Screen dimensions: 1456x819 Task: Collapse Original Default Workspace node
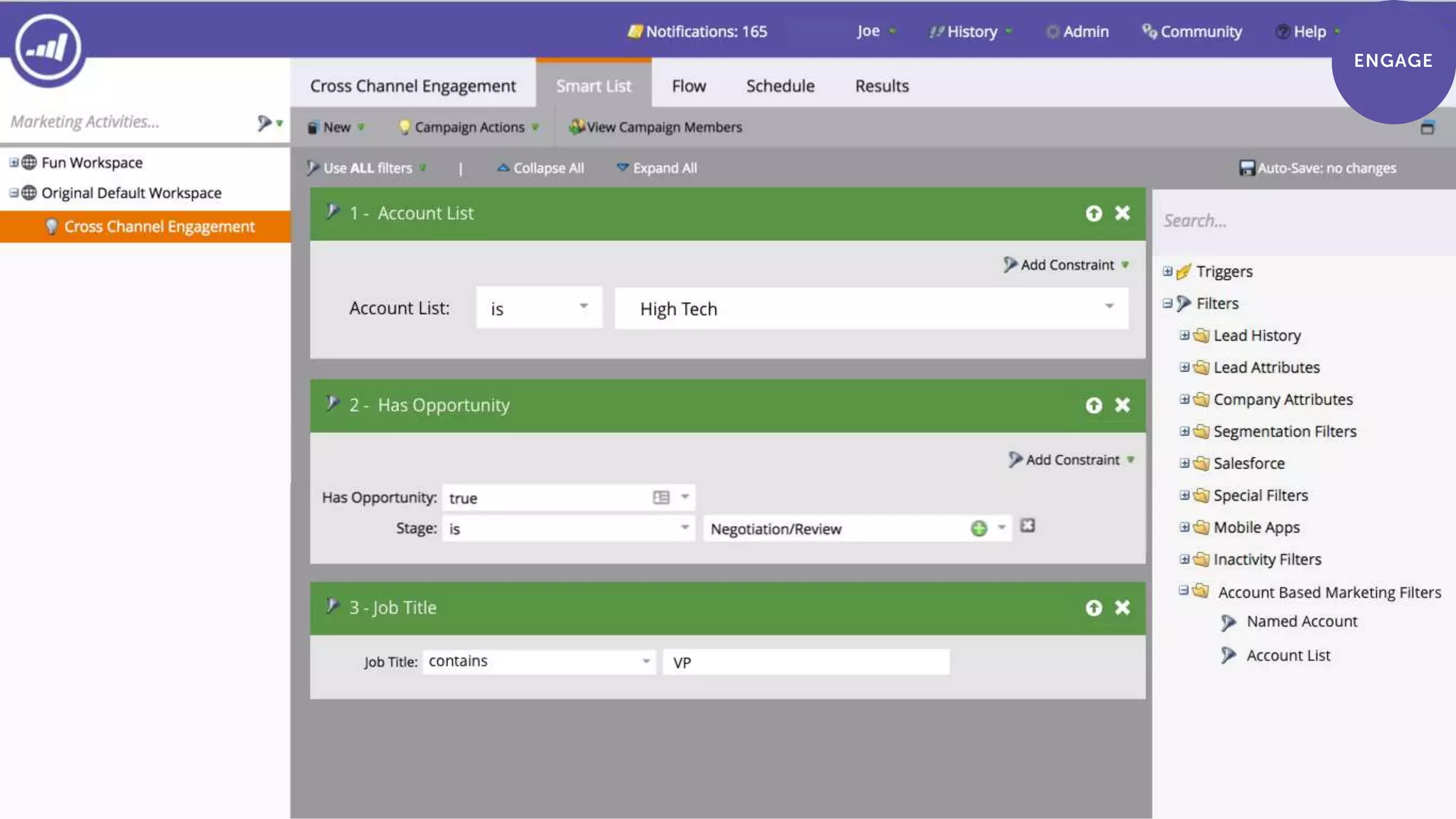point(14,193)
